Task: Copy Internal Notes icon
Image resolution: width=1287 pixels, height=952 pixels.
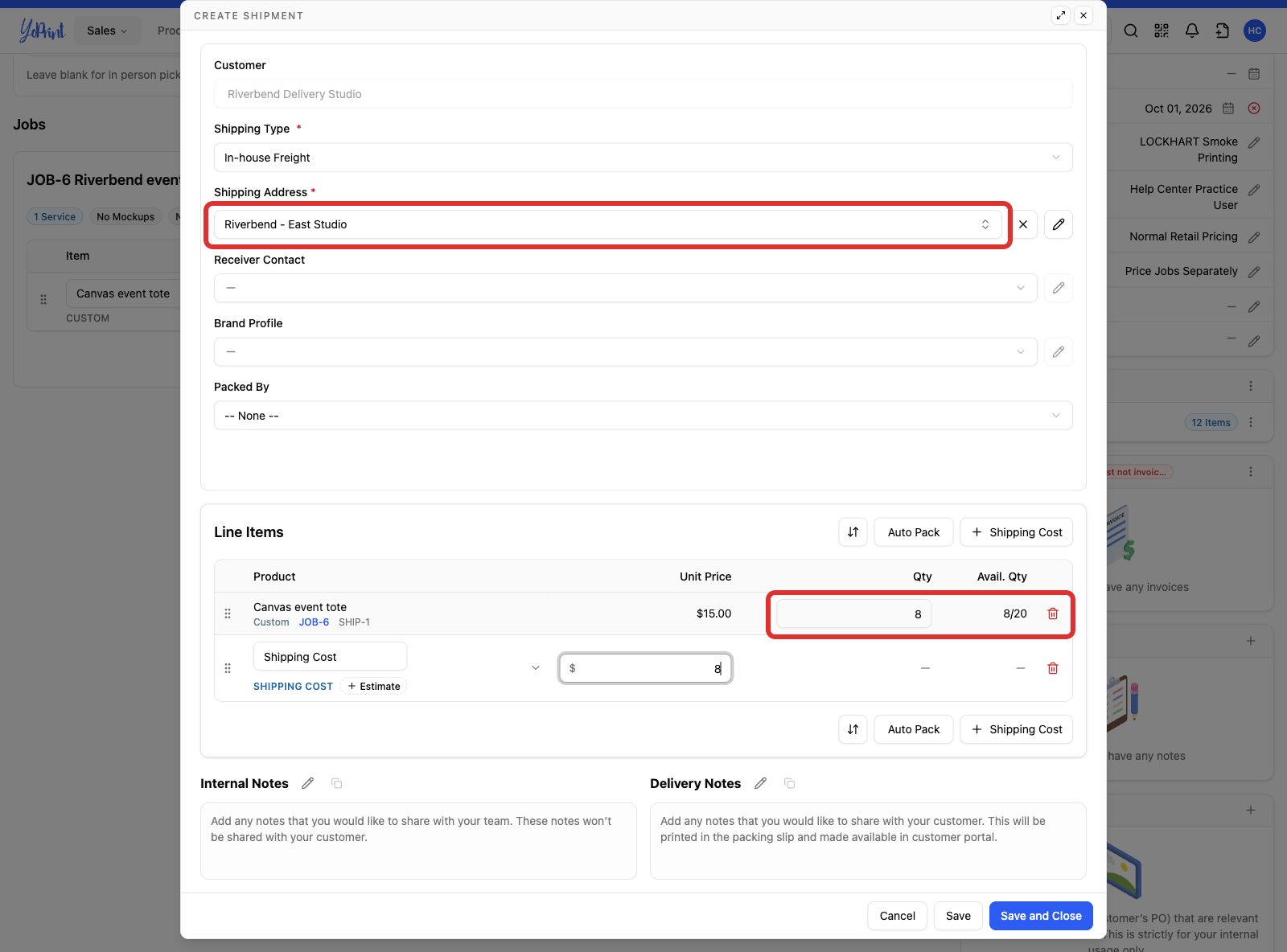Action: 337,783
